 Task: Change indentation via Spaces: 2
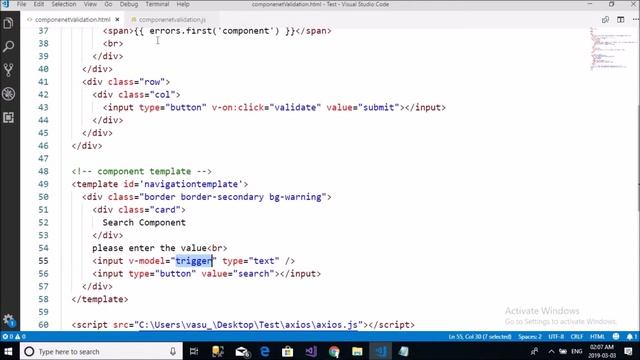coord(530,337)
